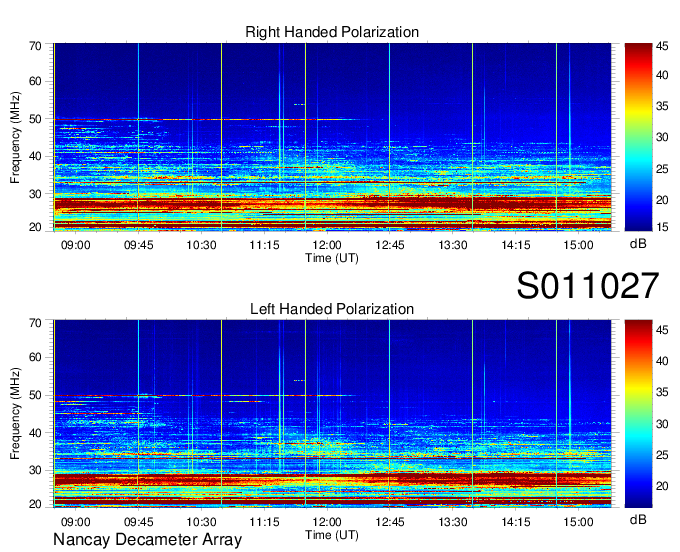Click 15:00 tick label under Left Handed plot
Screen dimensions: 680x552
(579, 522)
